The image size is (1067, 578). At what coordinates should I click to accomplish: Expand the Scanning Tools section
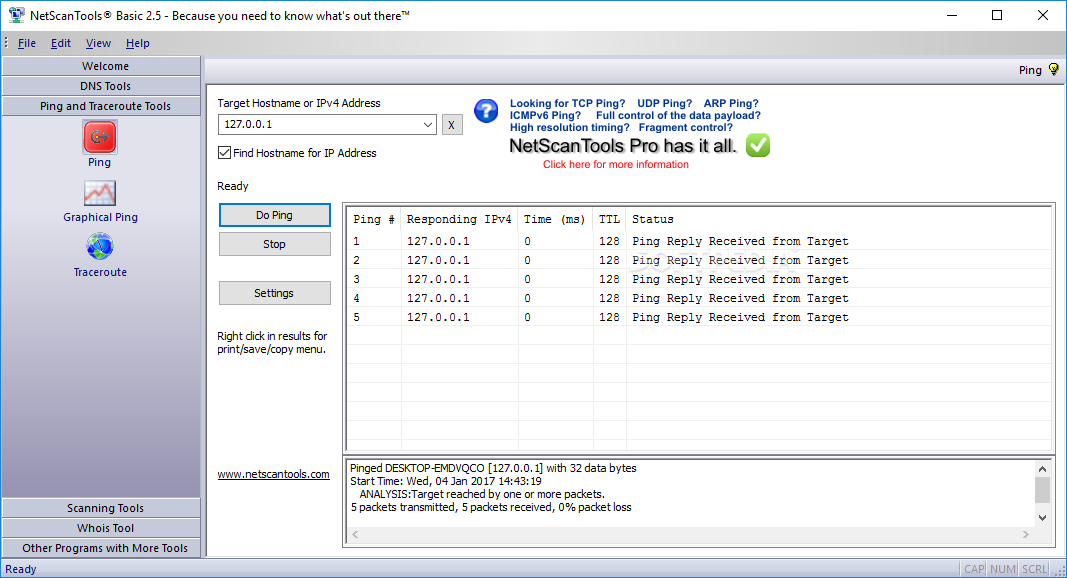101,508
